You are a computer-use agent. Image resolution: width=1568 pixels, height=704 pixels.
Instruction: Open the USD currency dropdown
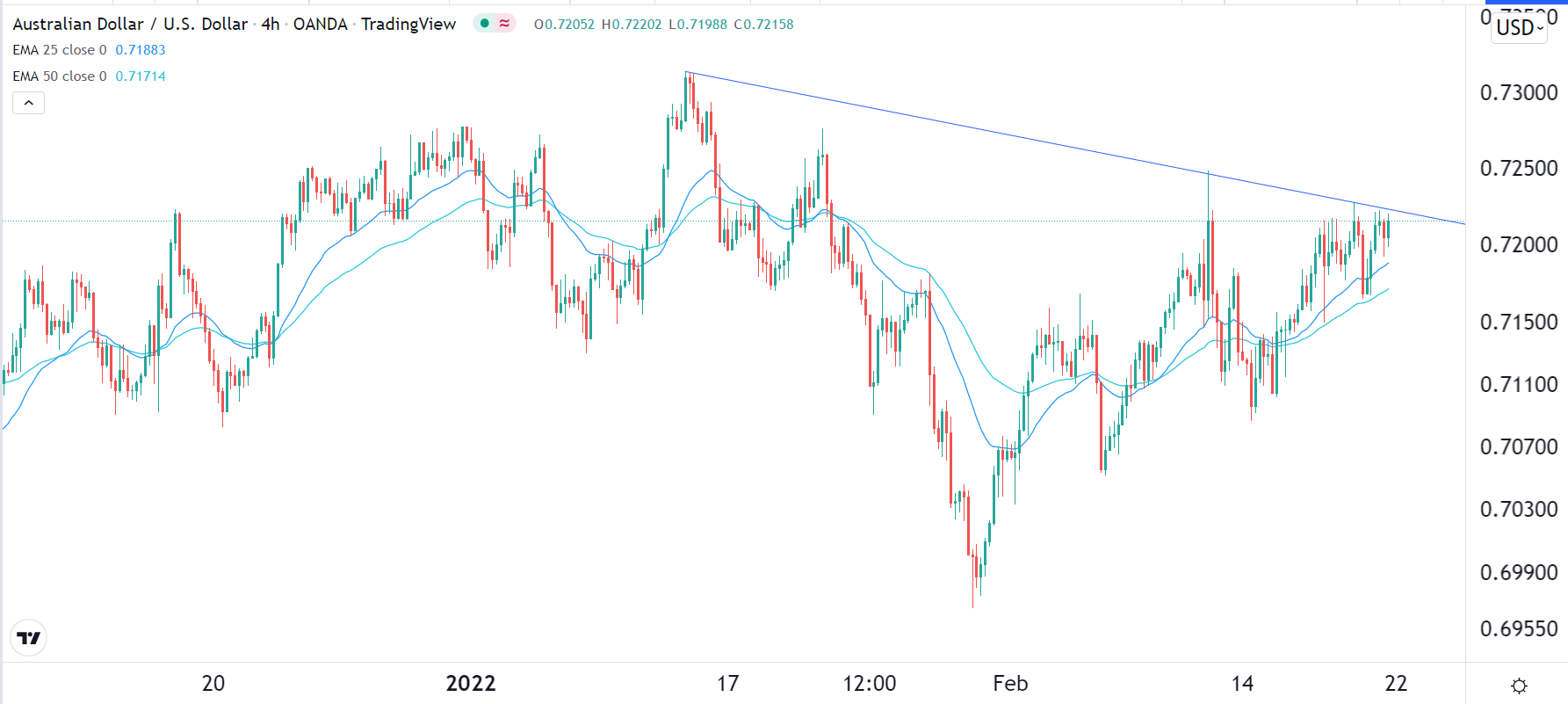coord(1520,27)
